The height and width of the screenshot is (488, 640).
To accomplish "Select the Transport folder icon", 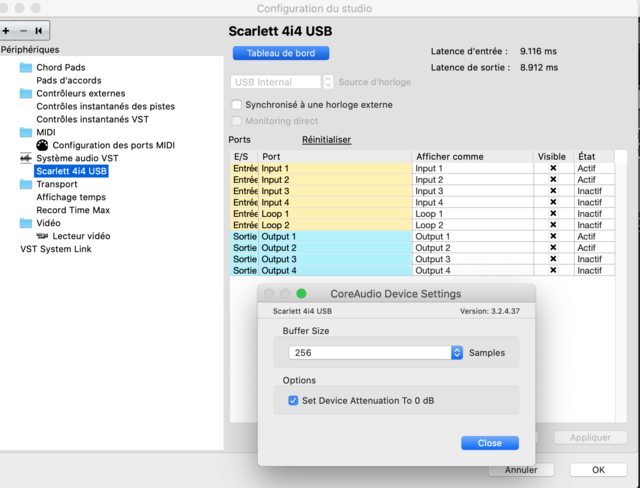I will [x=26, y=184].
